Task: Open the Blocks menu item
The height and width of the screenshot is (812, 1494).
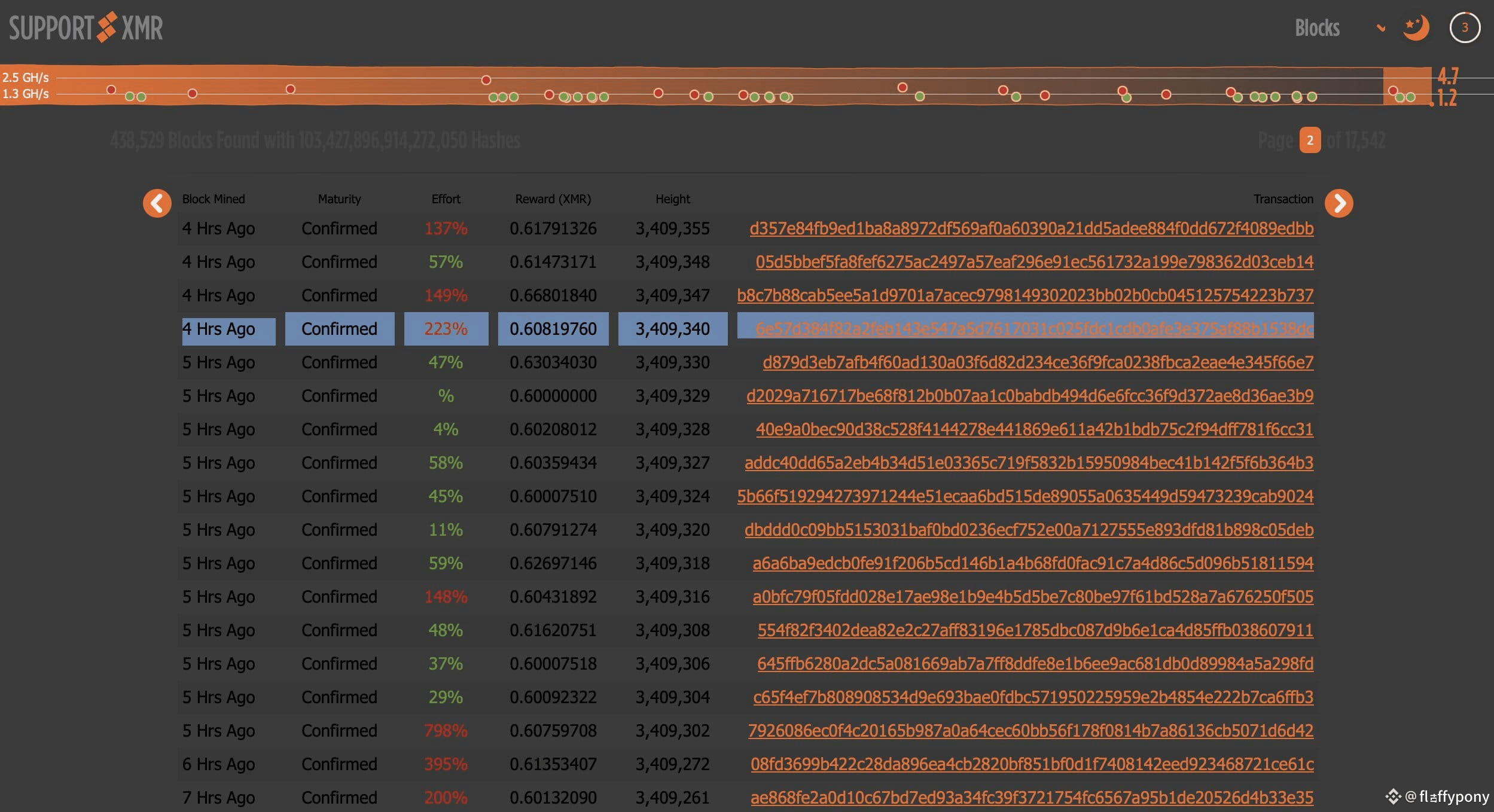Action: (x=1317, y=28)
